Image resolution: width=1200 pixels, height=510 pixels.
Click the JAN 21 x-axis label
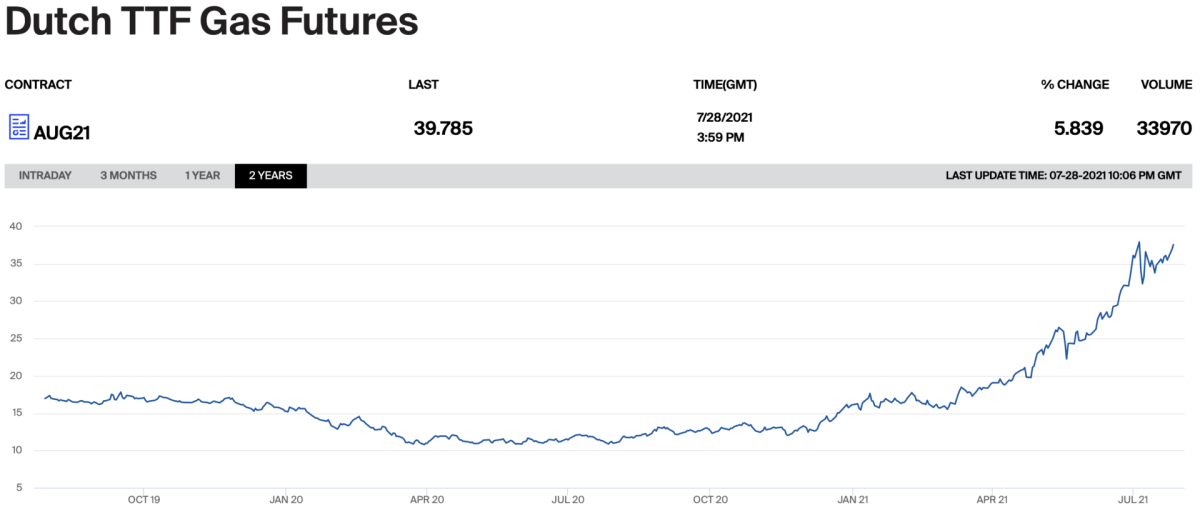click(852, 498)
